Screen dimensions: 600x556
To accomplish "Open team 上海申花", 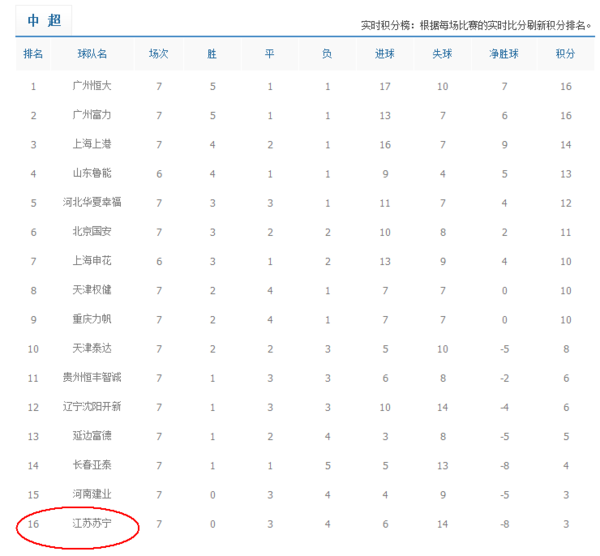I will [x=92, y=261].
